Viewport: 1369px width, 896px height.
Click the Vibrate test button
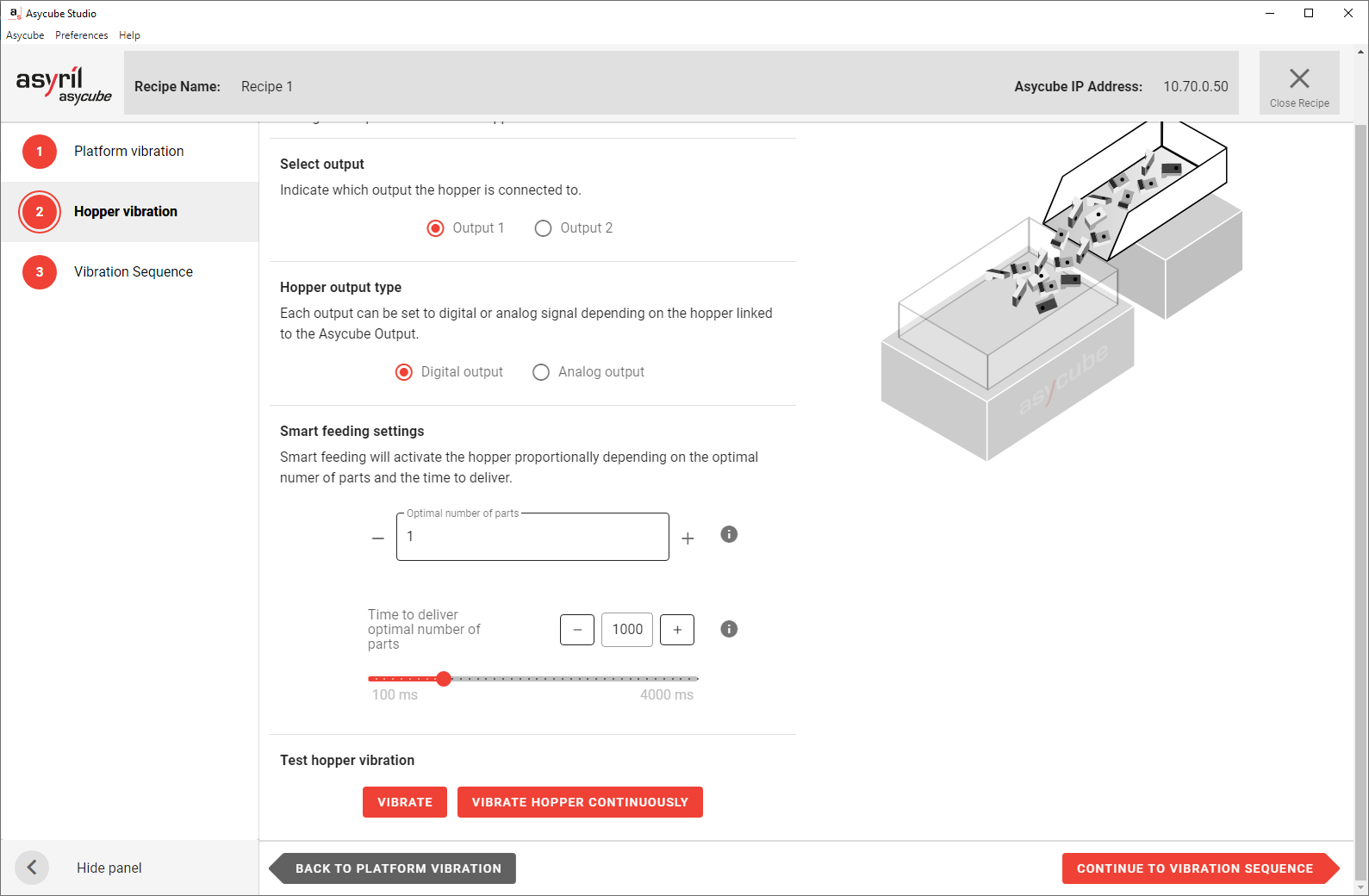click(404, 802)
